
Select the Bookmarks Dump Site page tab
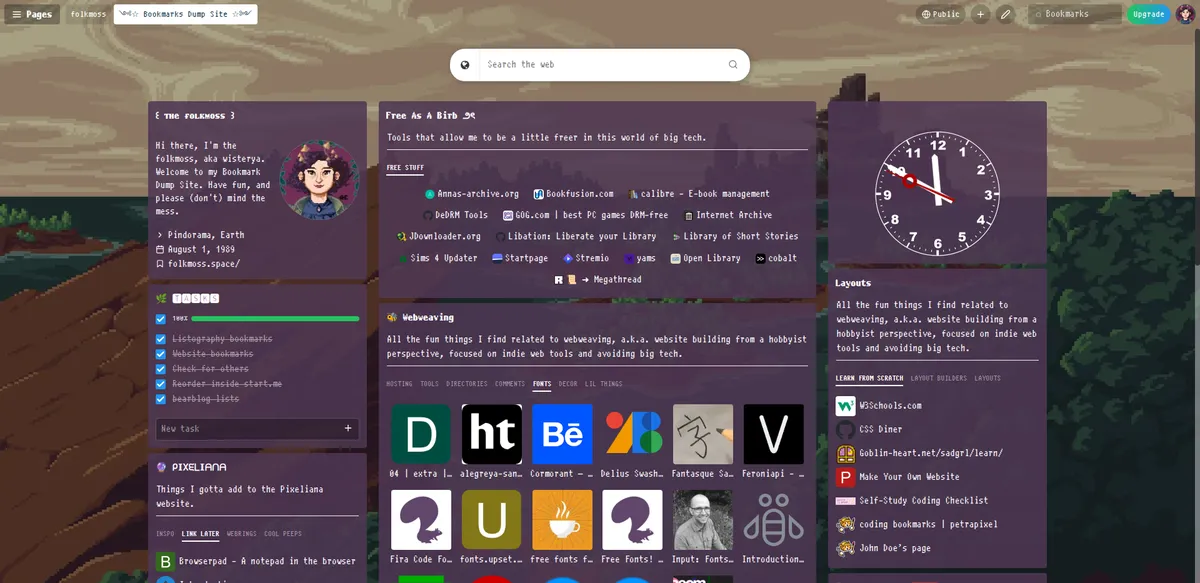[x=185, y=15]
